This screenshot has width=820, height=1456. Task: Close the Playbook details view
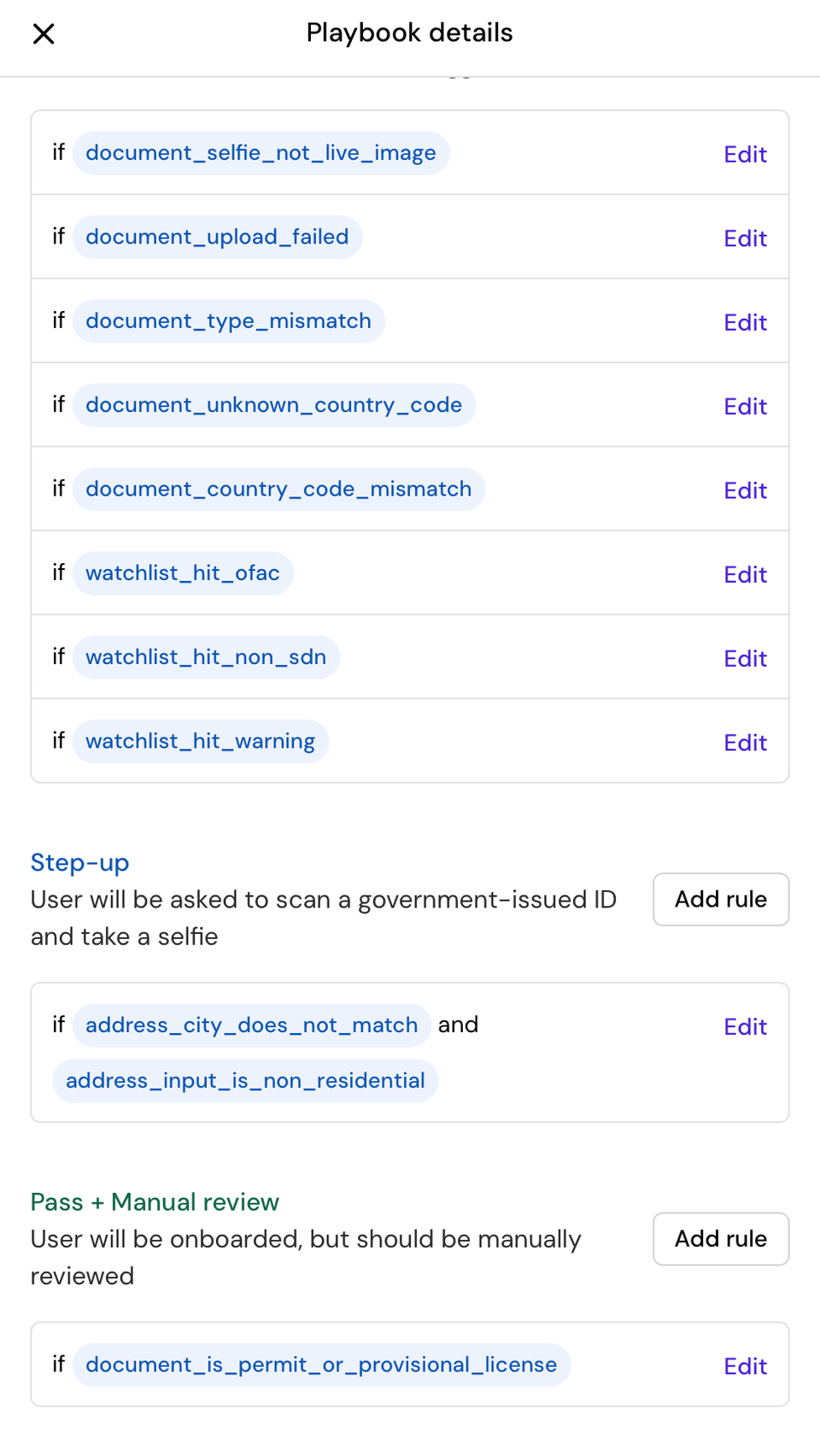pyautogui.click(x=44, y=33)
